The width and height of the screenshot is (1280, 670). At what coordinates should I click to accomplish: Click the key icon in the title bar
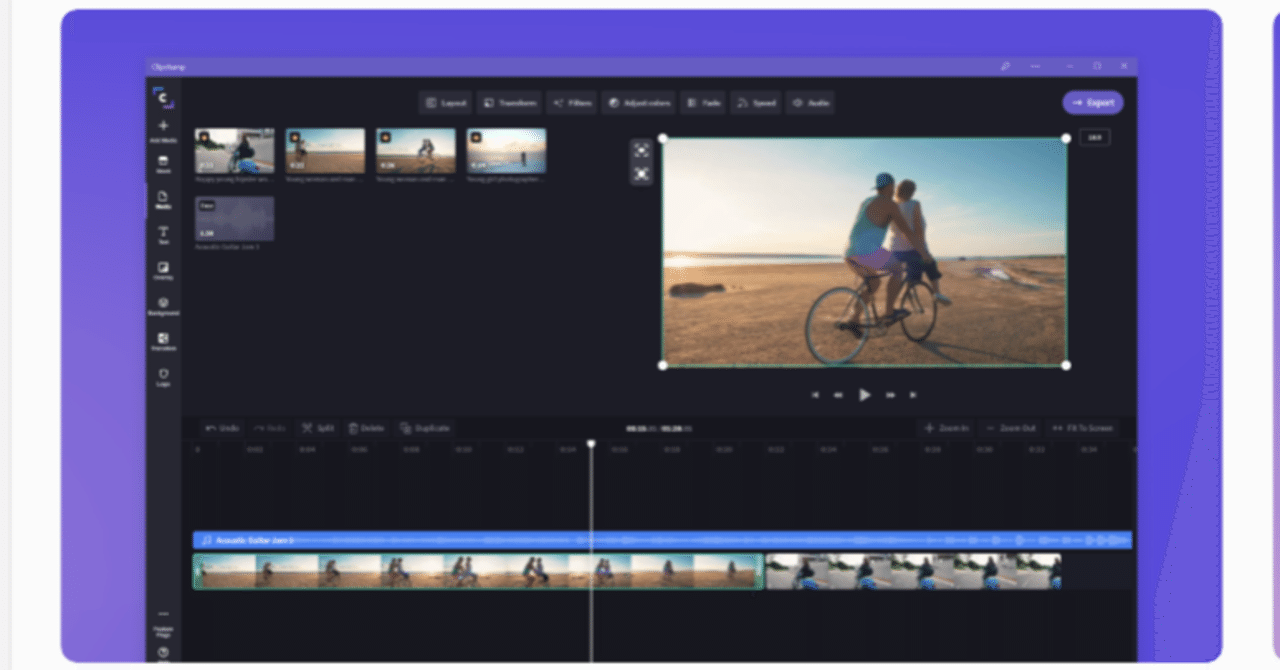(1005, 66)
